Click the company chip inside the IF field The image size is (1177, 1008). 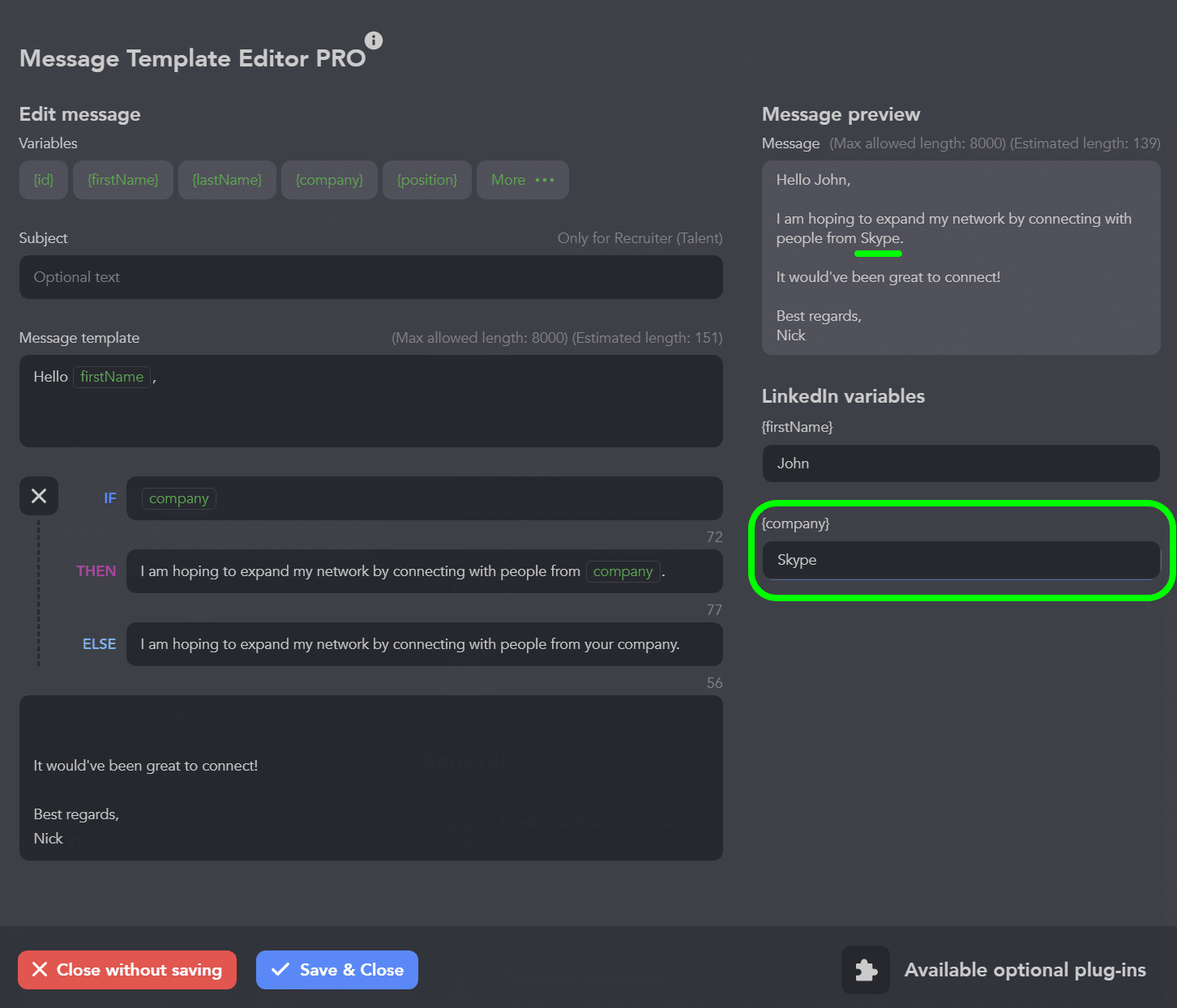[178, 498]
